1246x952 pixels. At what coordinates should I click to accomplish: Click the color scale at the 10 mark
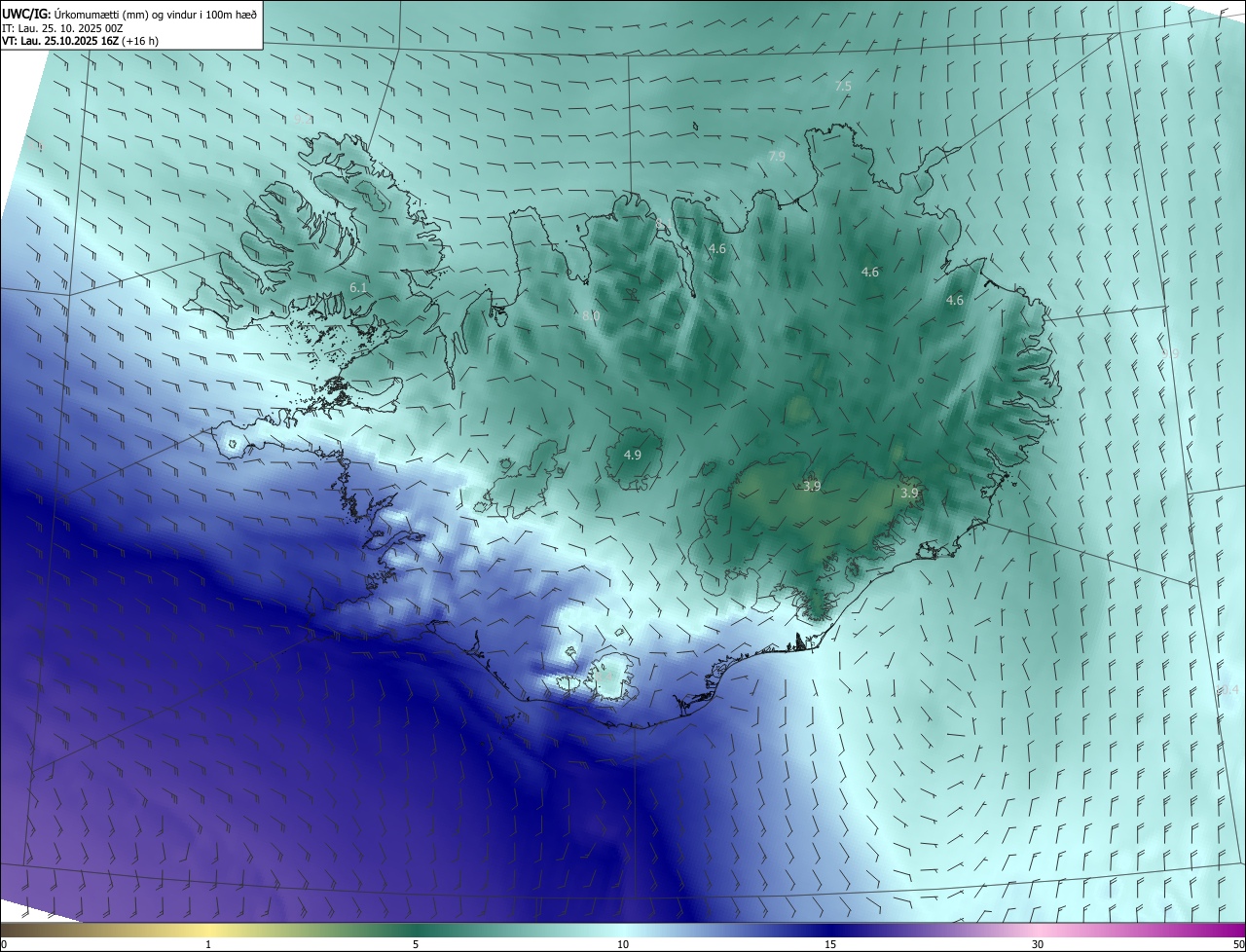coord(623,944)
